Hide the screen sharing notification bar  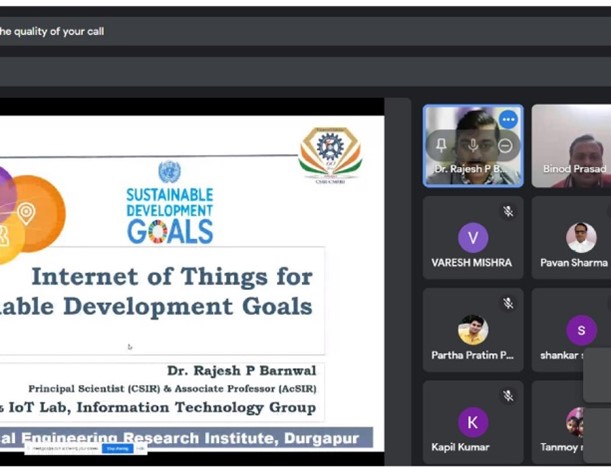coord(141,449)
